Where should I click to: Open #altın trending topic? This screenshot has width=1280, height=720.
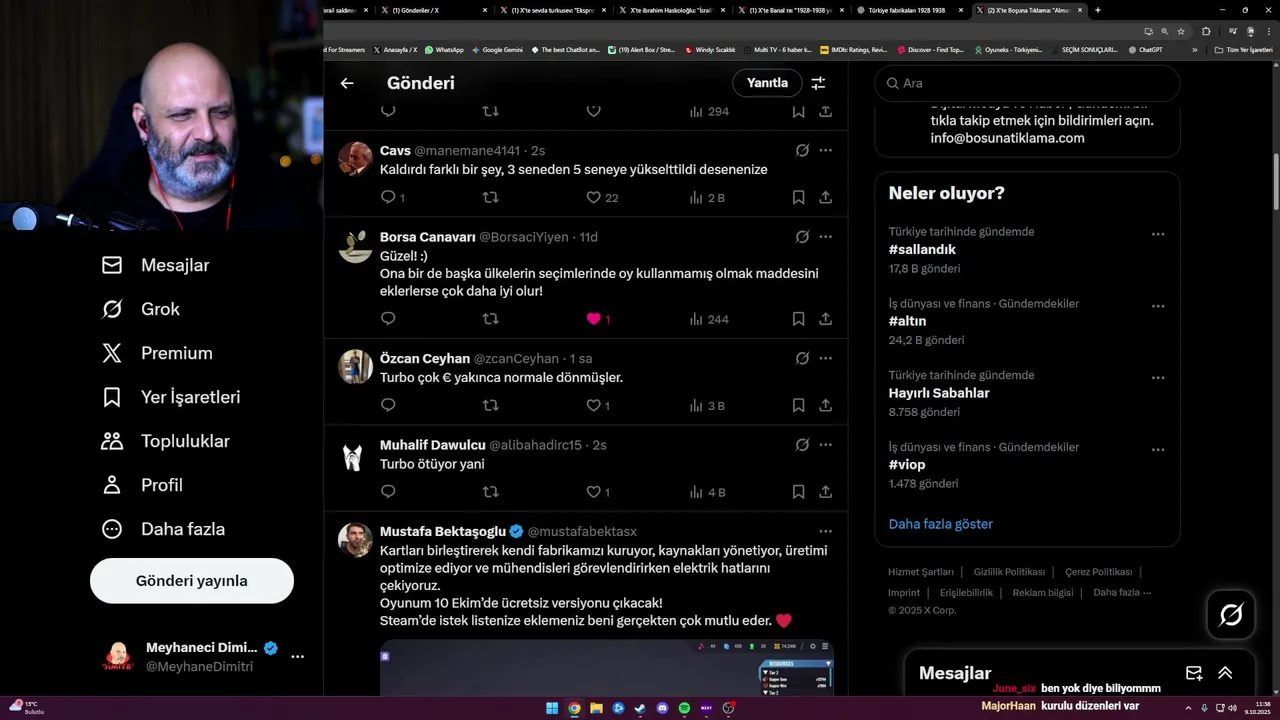(x=907, y=321)
